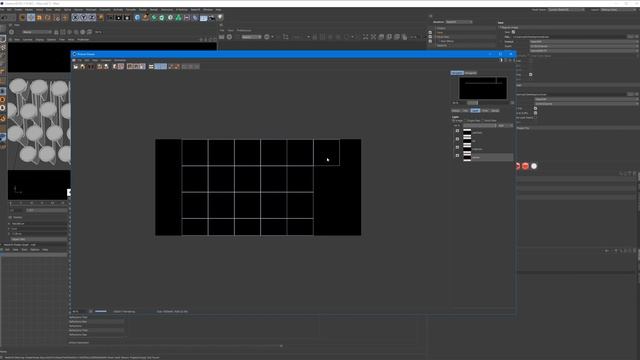The image size is (640, 360).
Task: Click Render to Picture Viewer icon
Action: pyautogui.click(x=118, y=18)
